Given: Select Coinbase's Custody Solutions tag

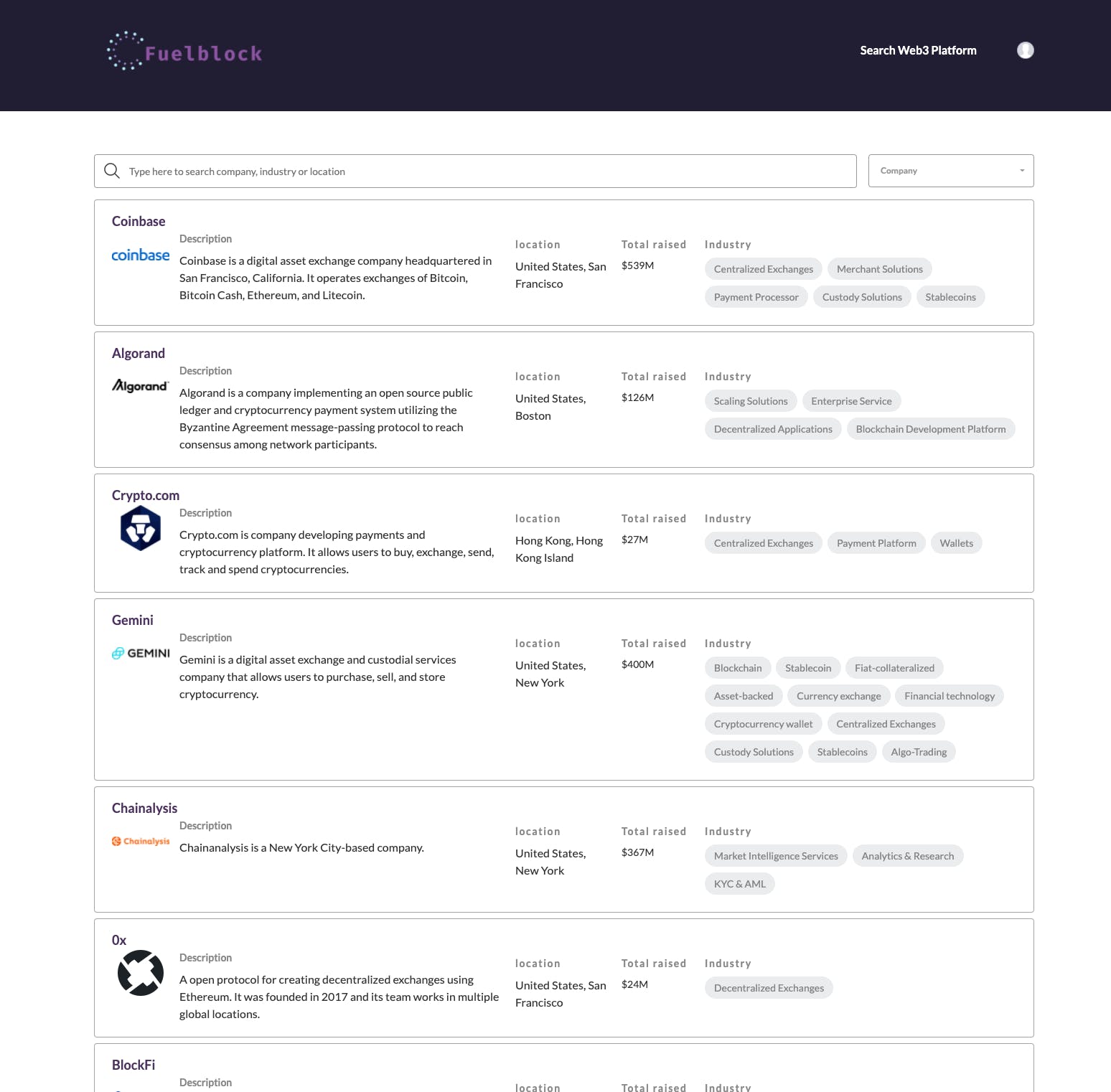Looking at the screenshot, I should [x=862, y=297].
